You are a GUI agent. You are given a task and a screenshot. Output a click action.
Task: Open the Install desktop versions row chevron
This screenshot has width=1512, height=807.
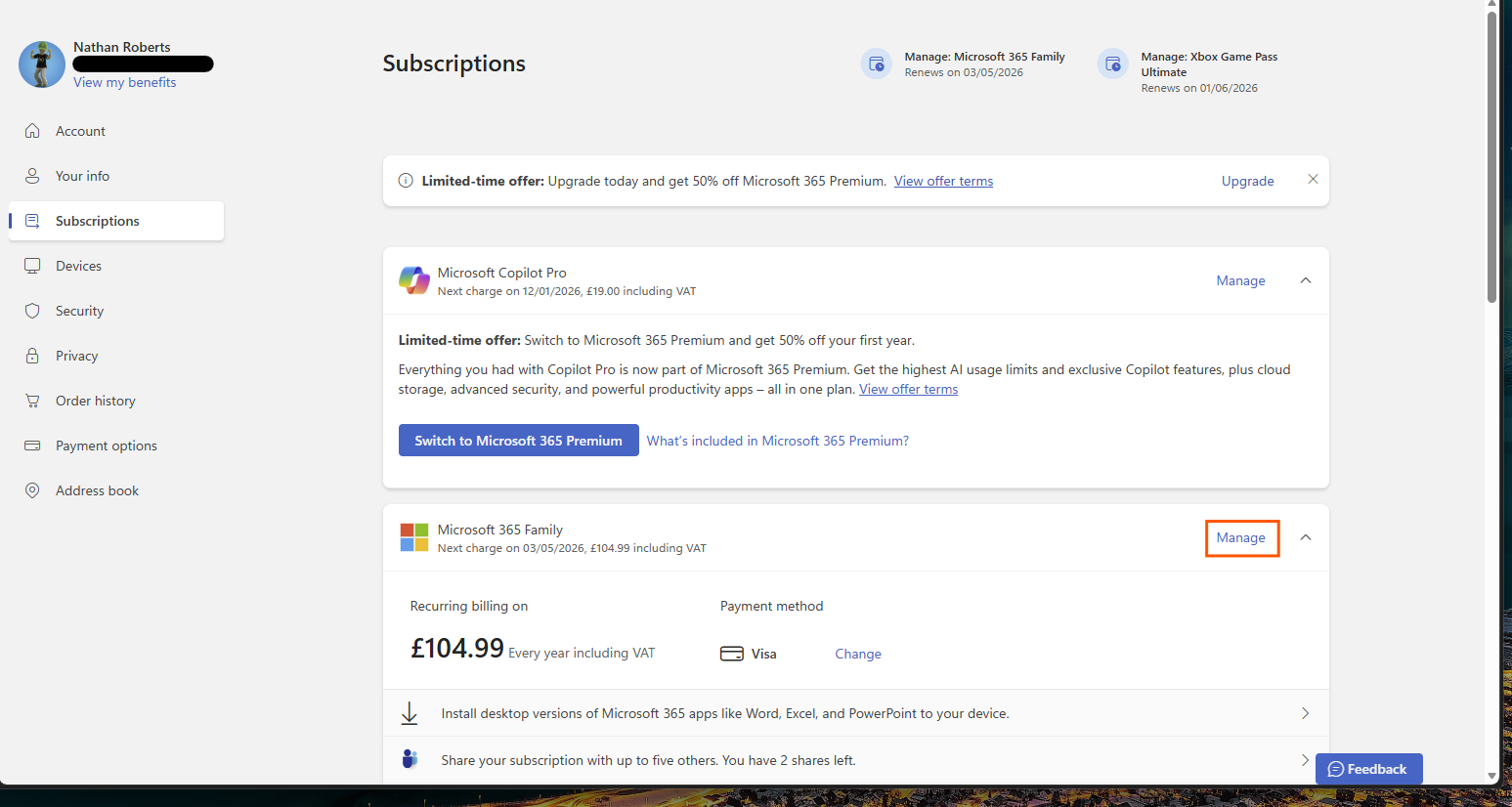[1305, 713]
